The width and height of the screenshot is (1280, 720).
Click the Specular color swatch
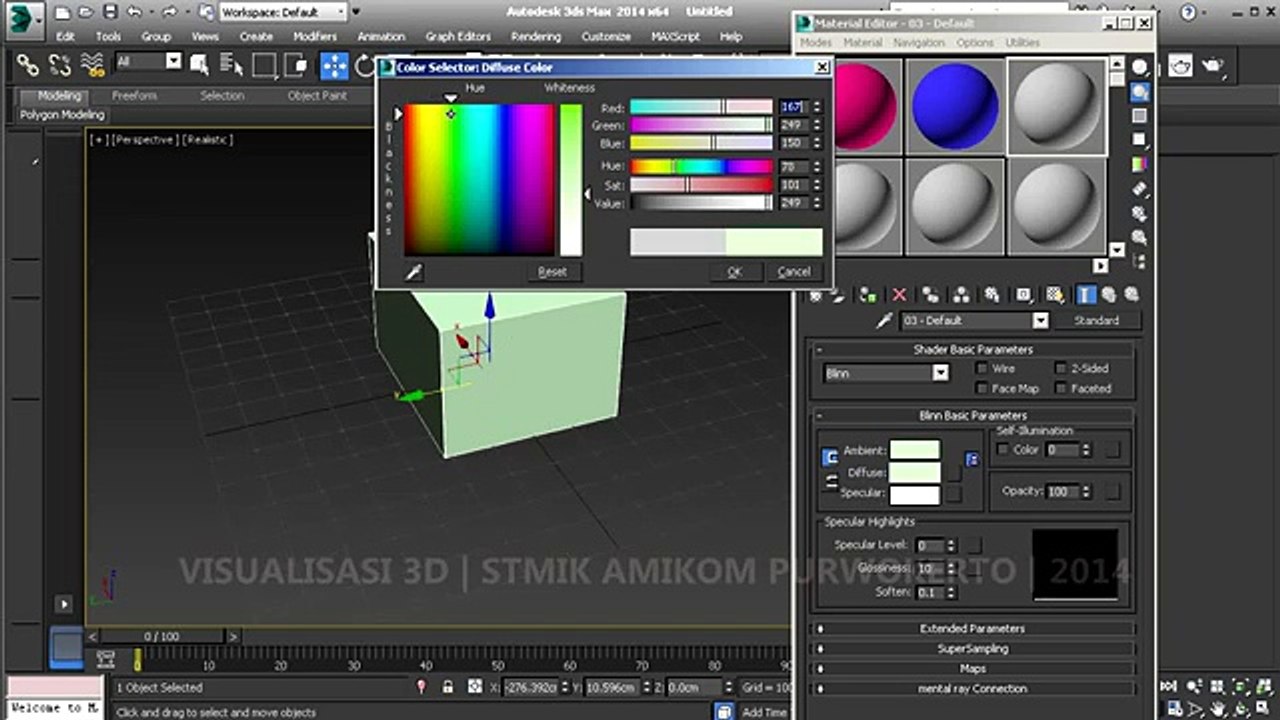click(915, 494)
